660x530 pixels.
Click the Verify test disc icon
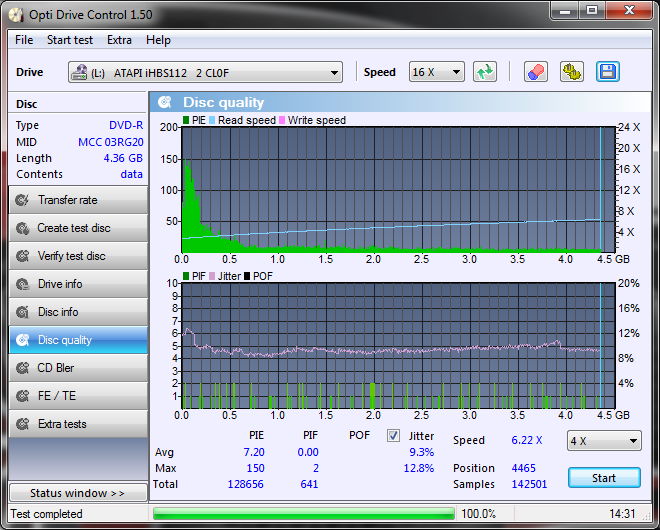[22, 256]
